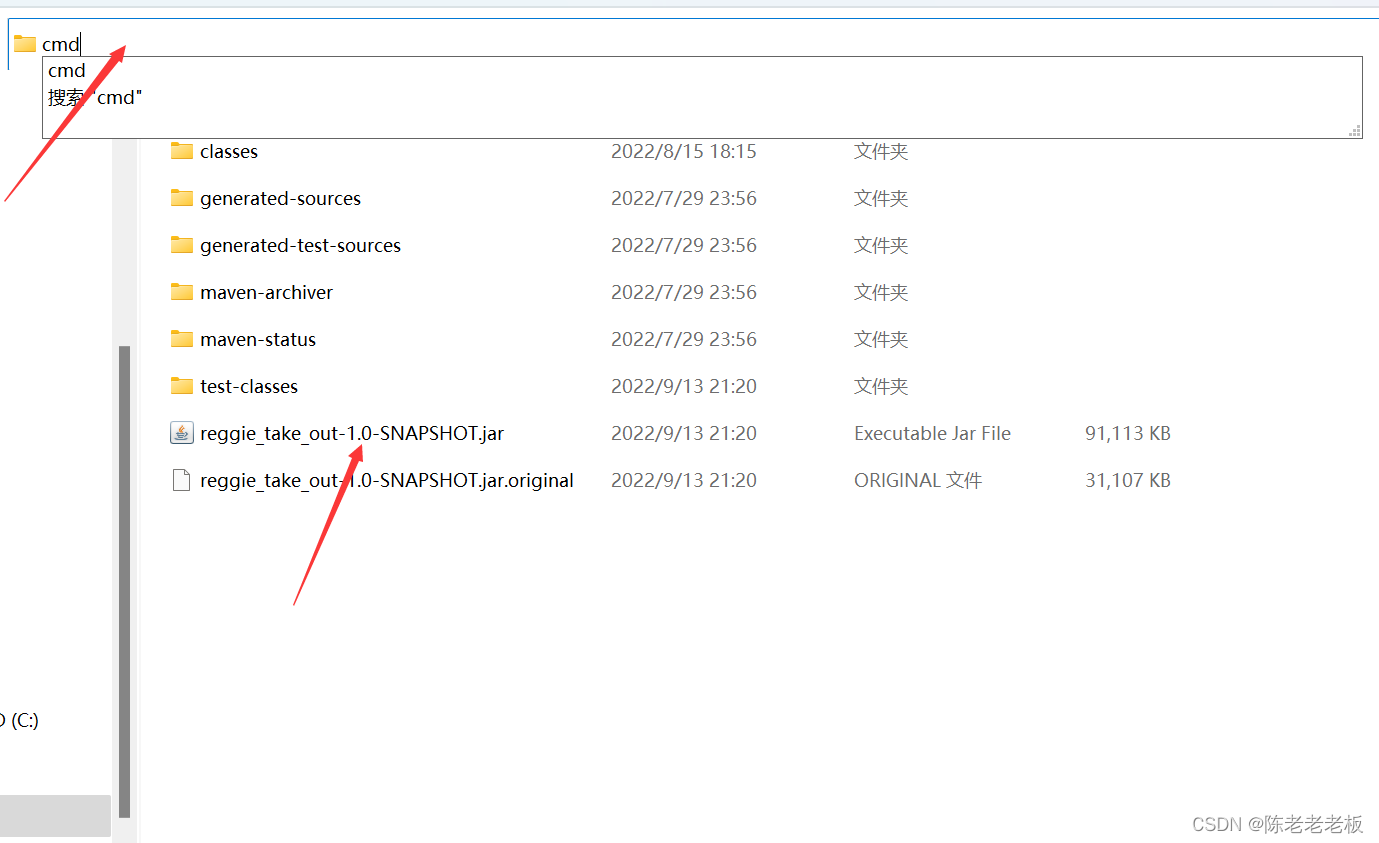Click the navigation pane vertical scrollbar
This screenshot has height=843, width=1379.
125,581
